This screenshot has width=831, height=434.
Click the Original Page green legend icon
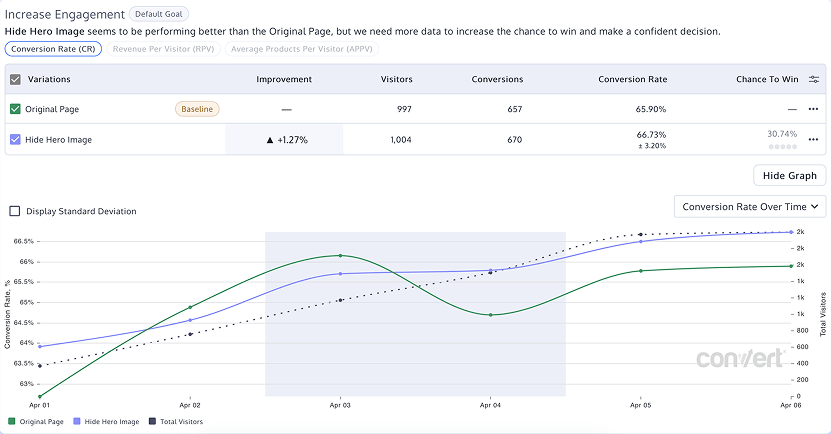coord(12,422)
